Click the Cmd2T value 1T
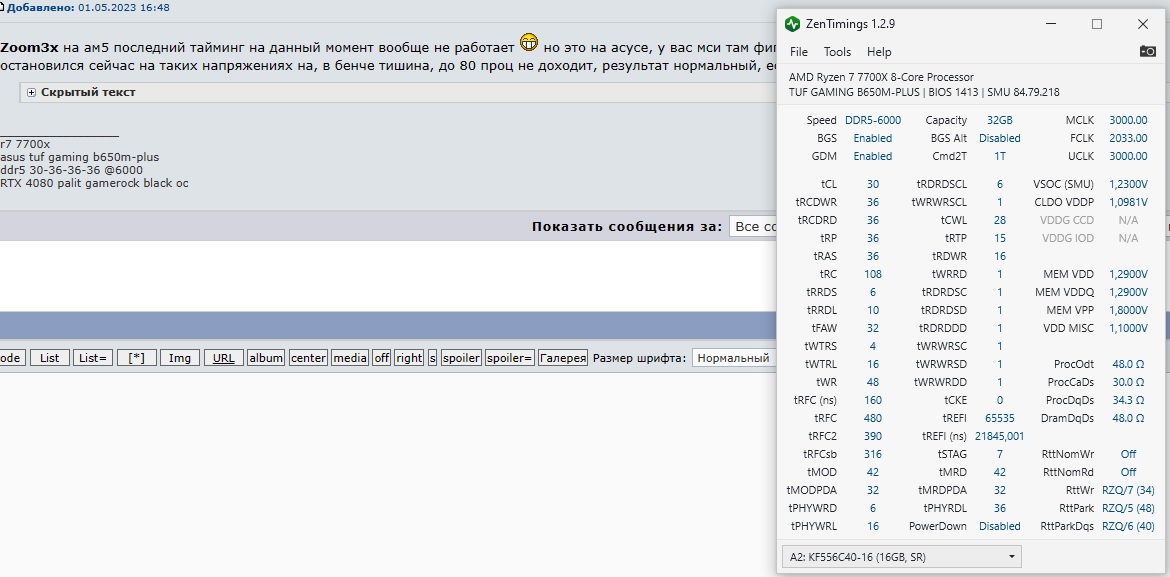 (1000, 156)
